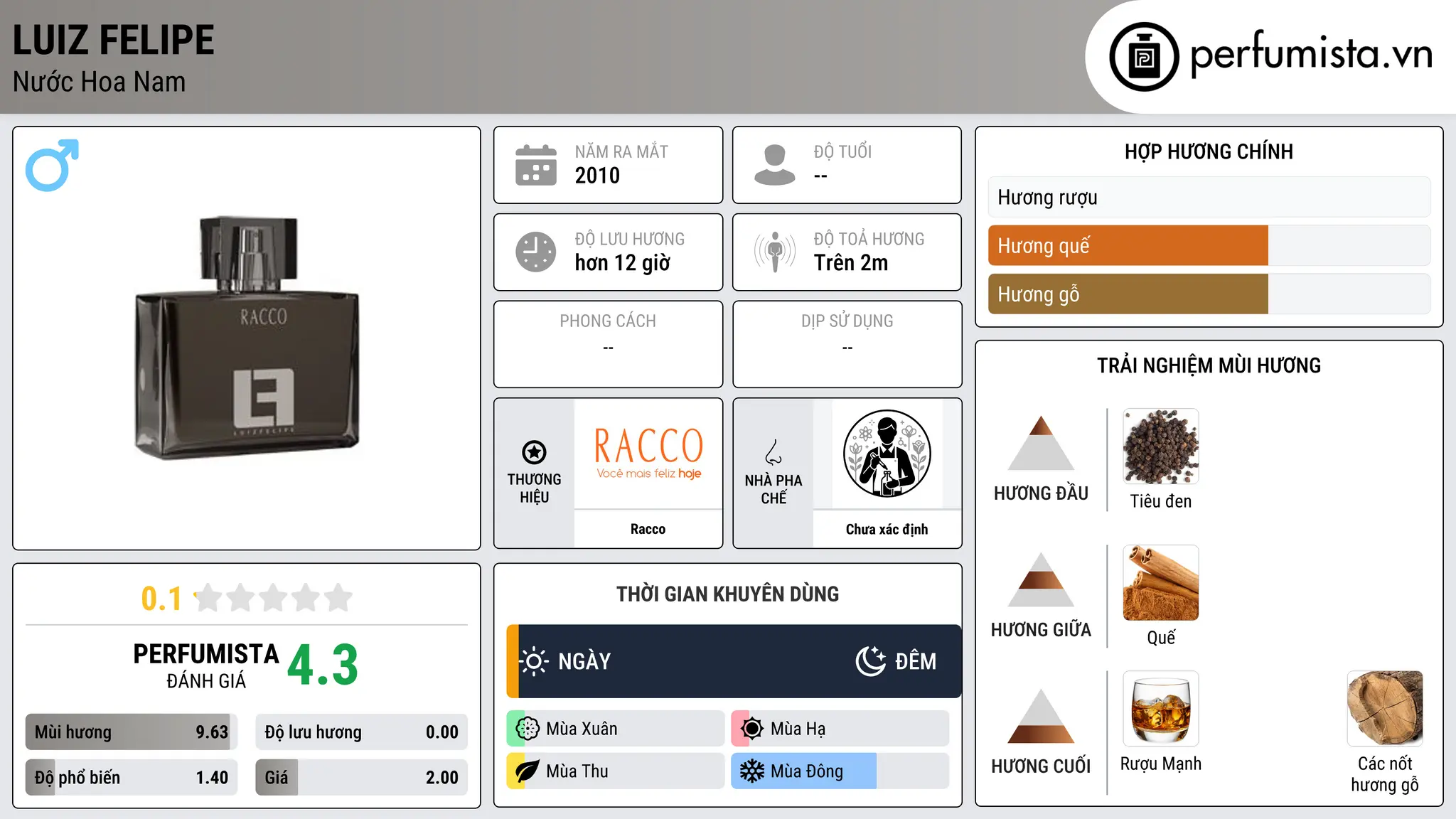Click the Chưa xác định perfumer label
The width and height of the screenshot is (1456, 819).
coord(887,529)
